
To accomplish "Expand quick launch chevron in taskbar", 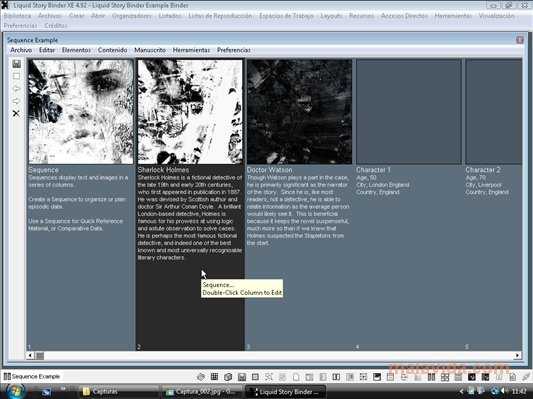I will click(x=63, y=388).
